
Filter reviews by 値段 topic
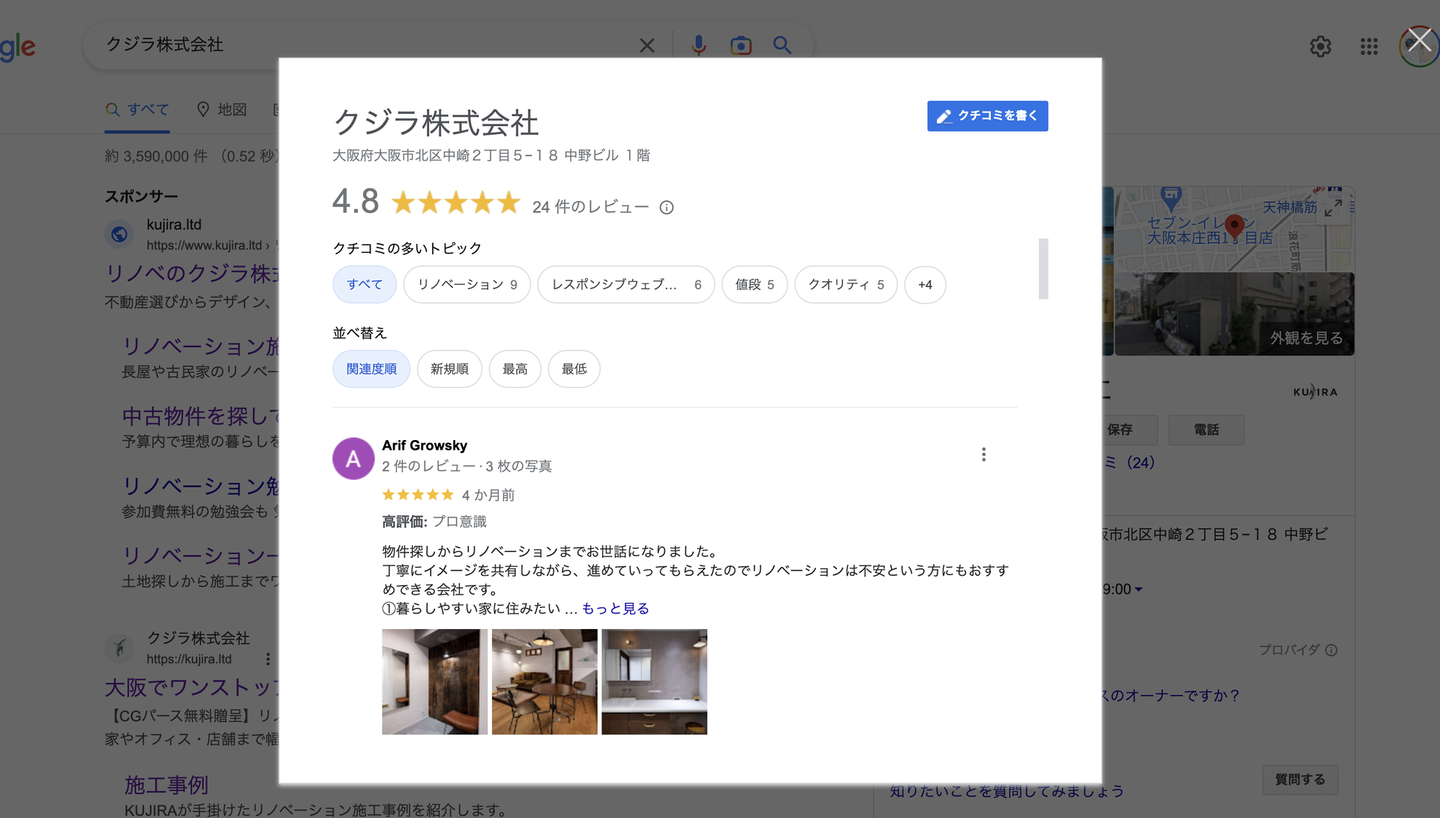pyautogui.click(x=755, y=285)
